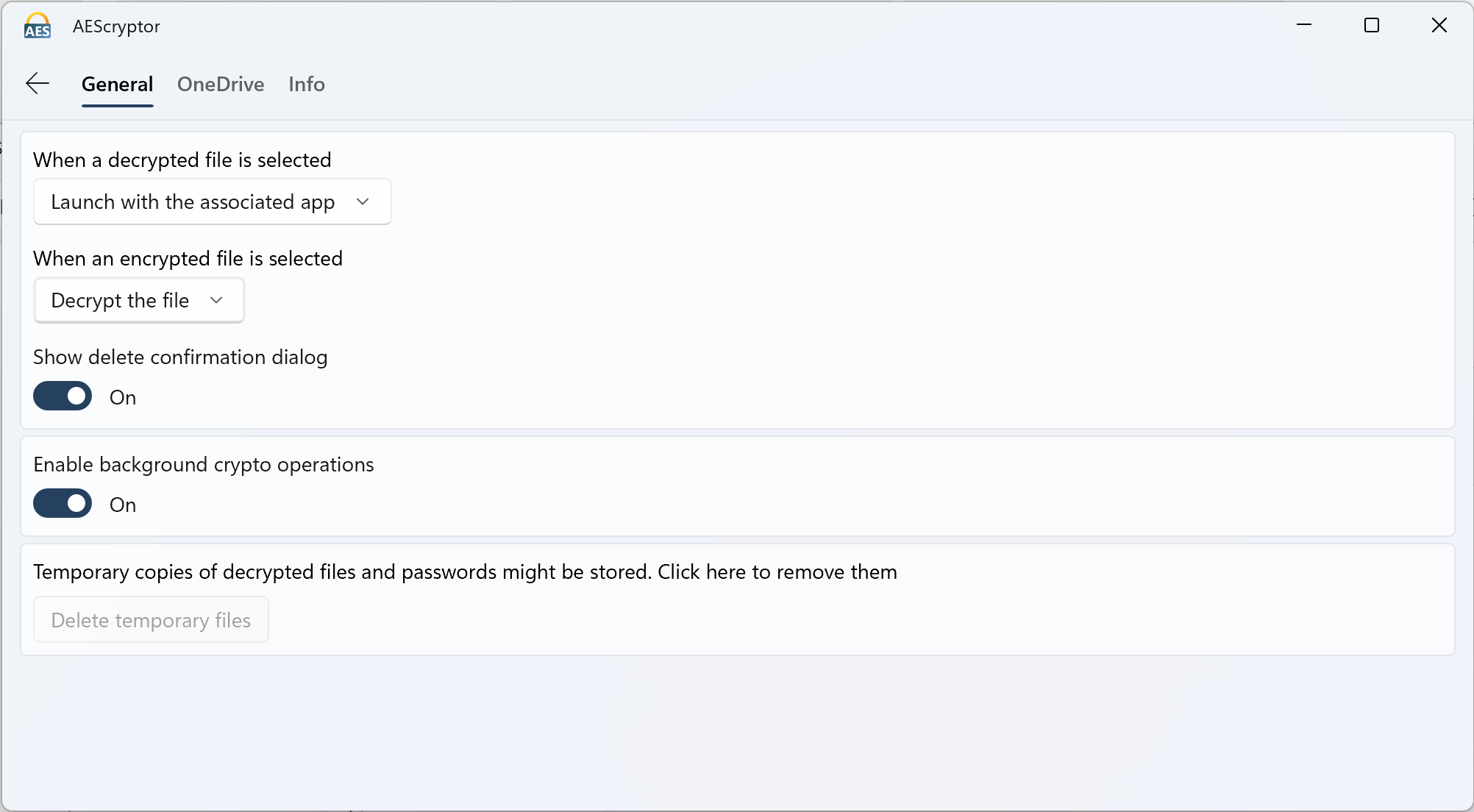Click the On label beside delete confirmation toggle
1474x812 pixels.
click(123, 397)
